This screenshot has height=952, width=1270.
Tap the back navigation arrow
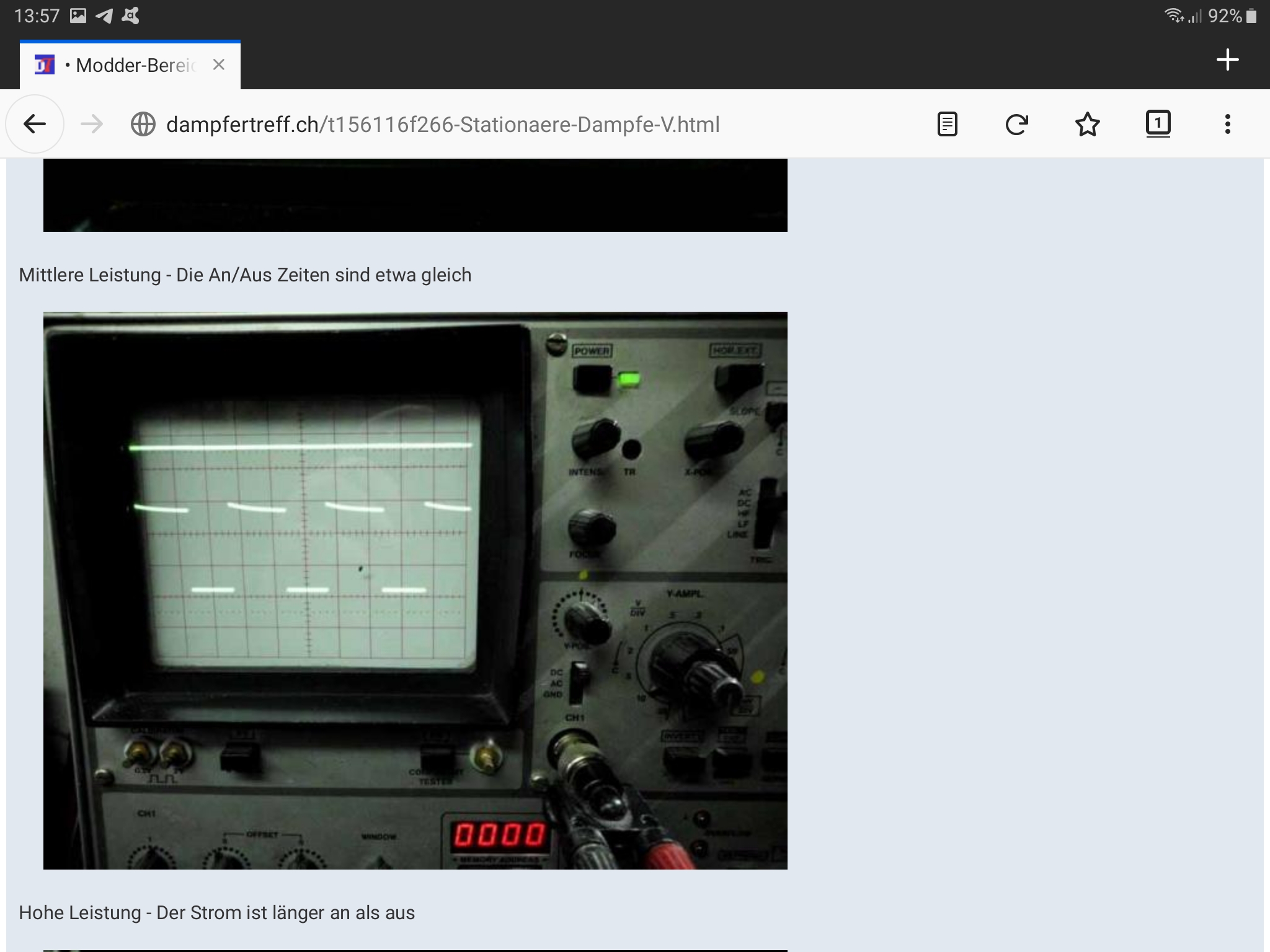click(x=35, y=125)
